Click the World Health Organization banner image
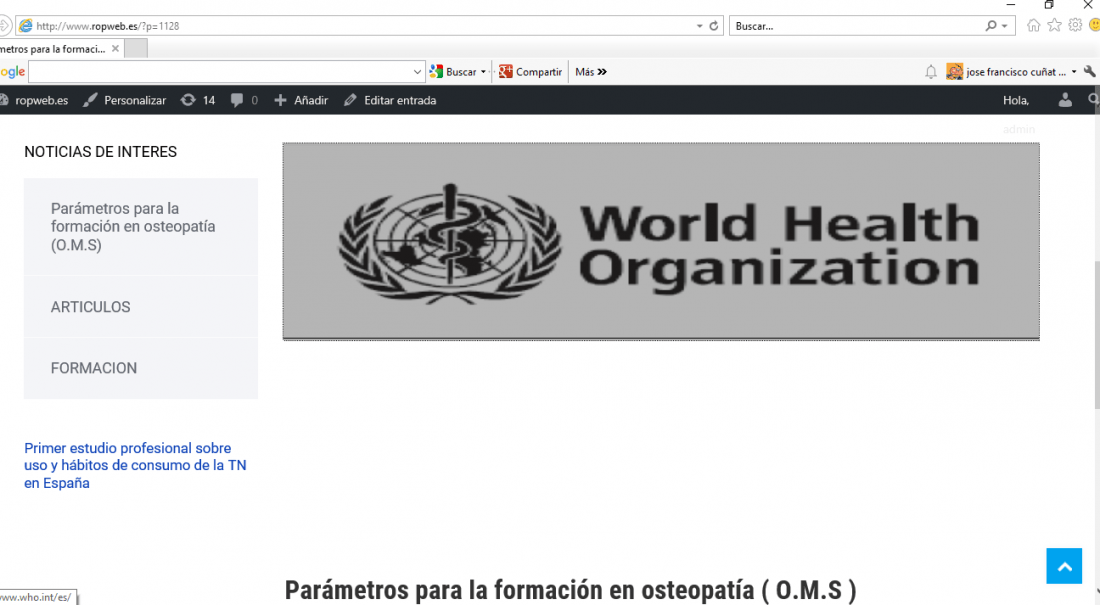The height and width of the screenshot is (605, 1100). coord(661,241)
